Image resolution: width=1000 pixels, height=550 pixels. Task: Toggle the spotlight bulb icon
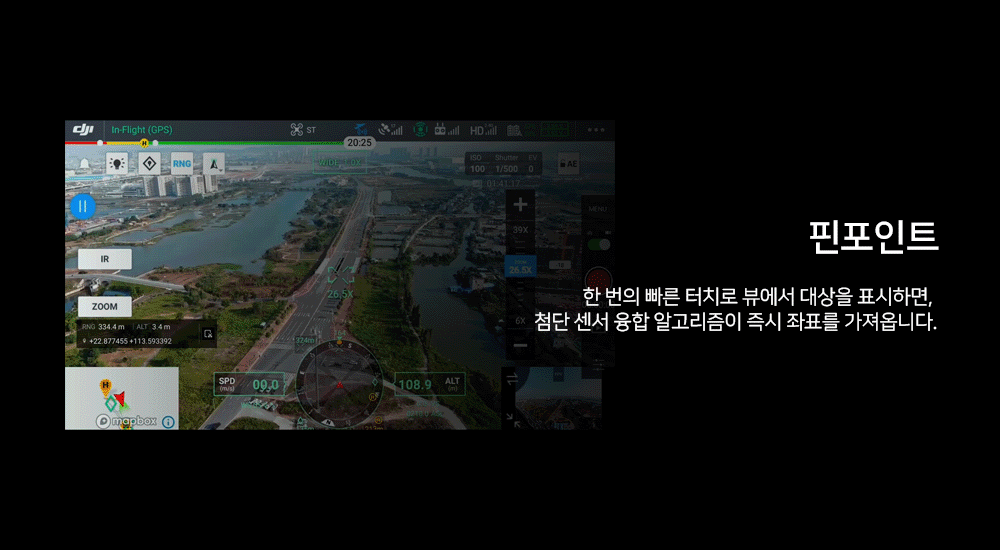coord(117,164)
